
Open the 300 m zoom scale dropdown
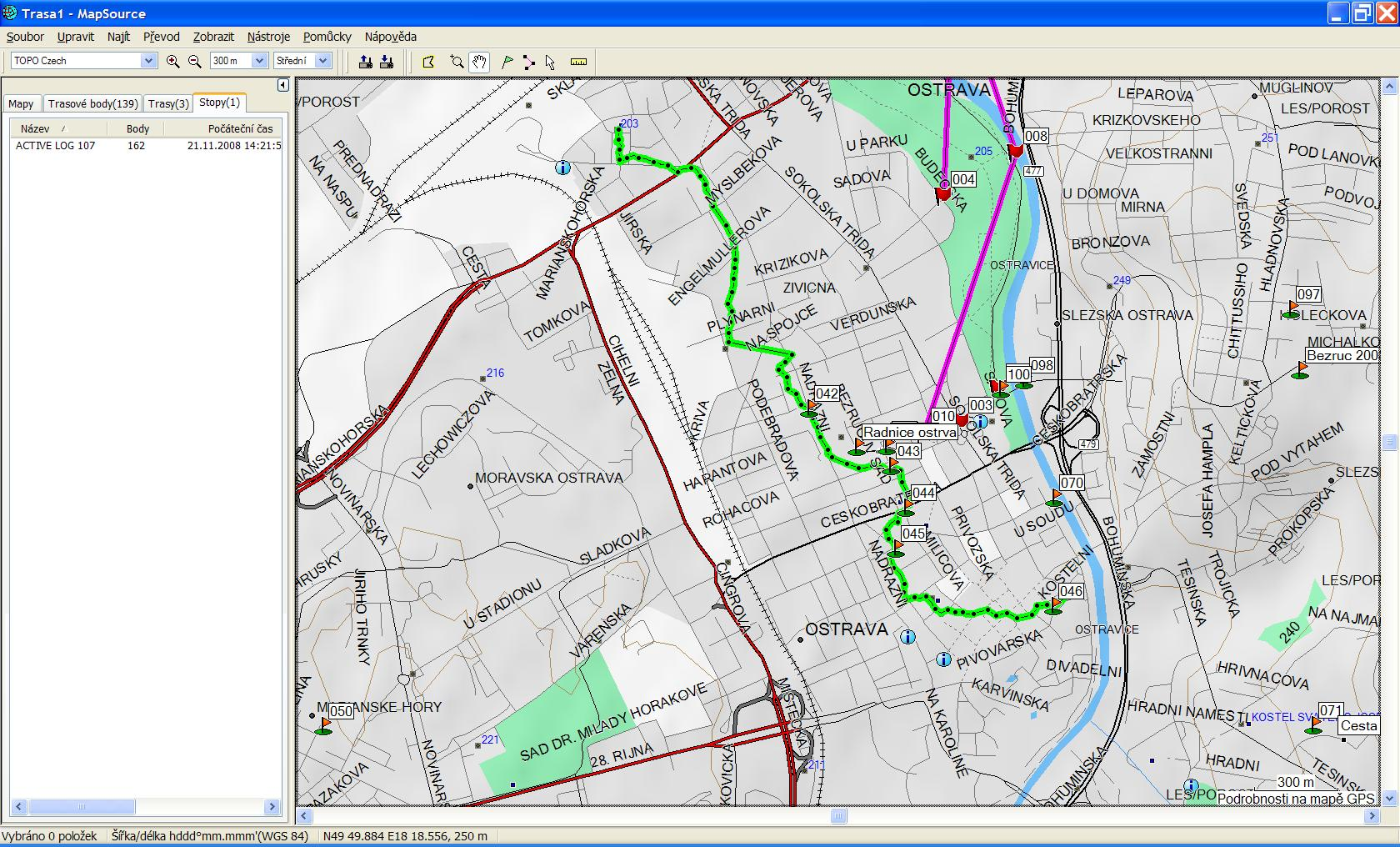pos(259,61)
